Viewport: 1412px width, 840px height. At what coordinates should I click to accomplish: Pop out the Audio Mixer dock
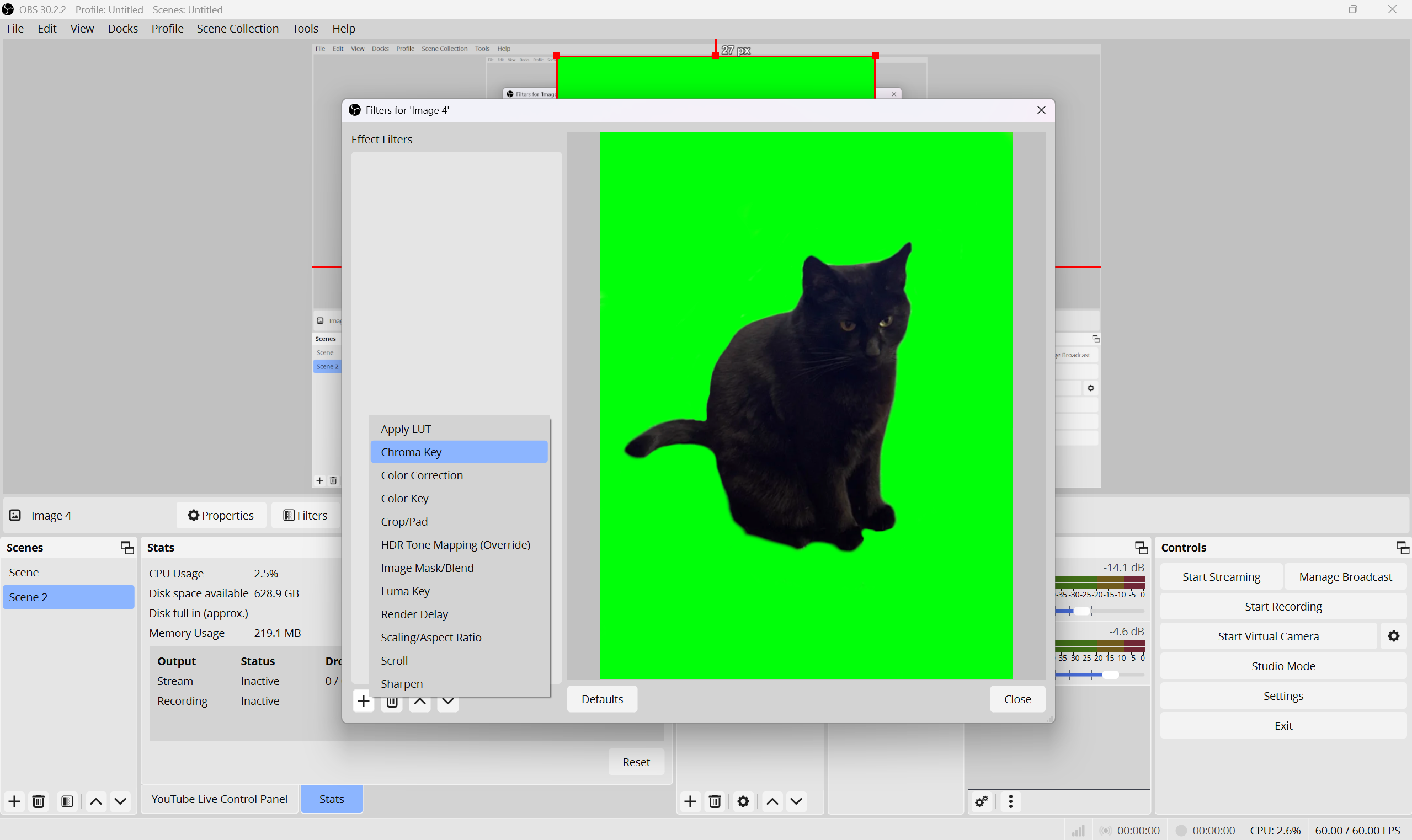(x=1142, y=547)
